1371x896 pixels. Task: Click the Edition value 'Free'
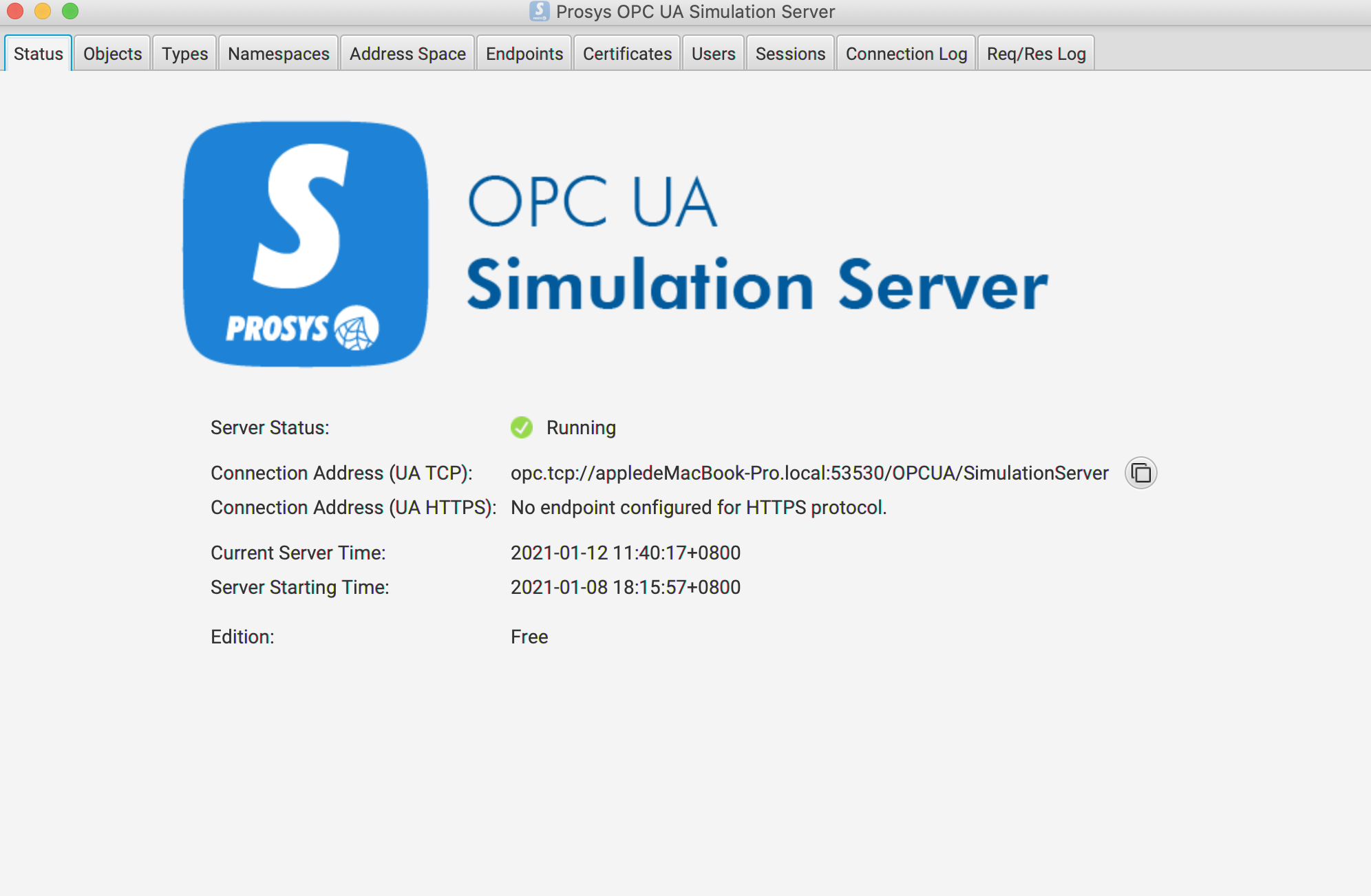(x=529, y=637)
